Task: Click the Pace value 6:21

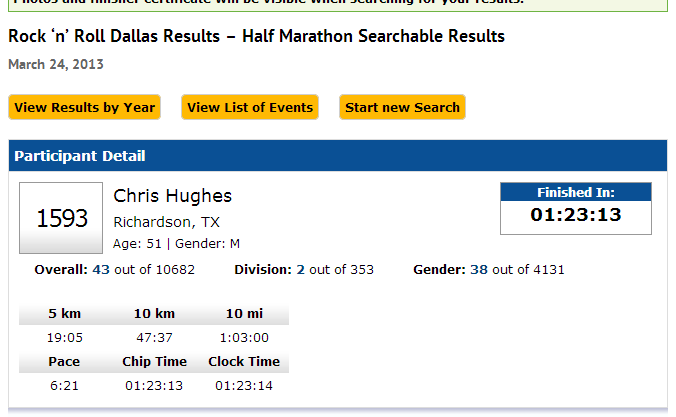Action: pyautogui.click(x=65, y=385)
